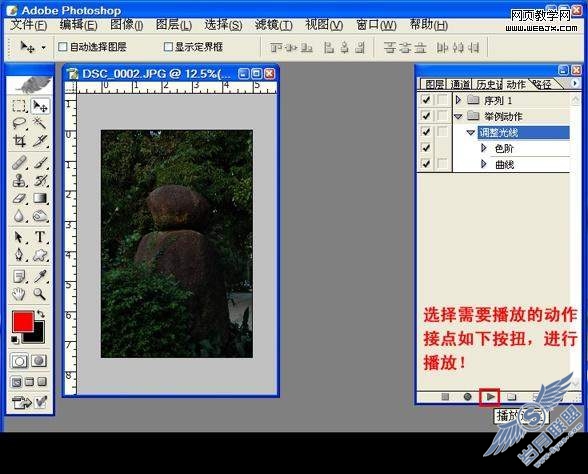Select the Brush tool

[x=40, y=163]
